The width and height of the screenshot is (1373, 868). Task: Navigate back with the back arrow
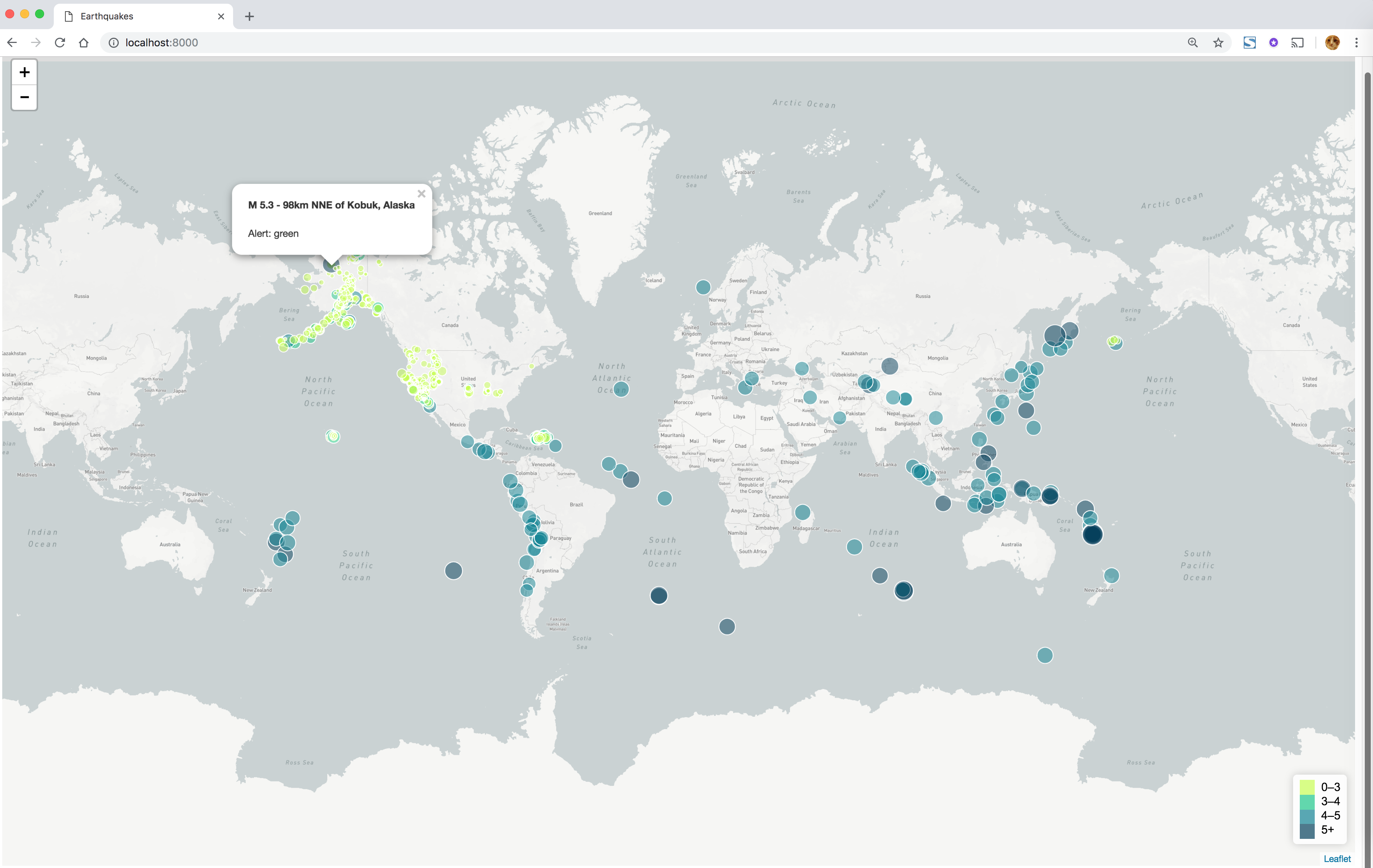click(12, 43)
